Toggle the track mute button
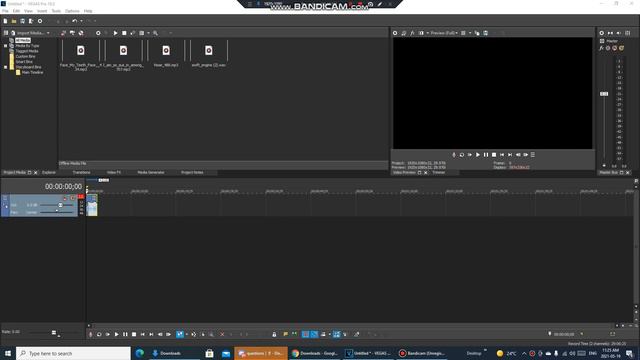The width and height of the screenshot is (640, 360). (65, 198)
